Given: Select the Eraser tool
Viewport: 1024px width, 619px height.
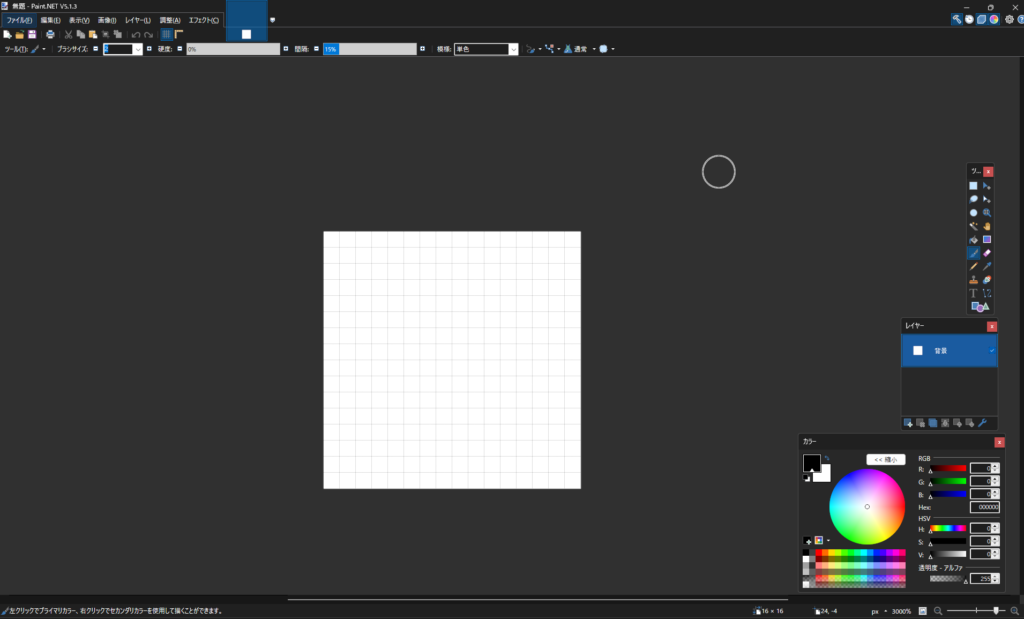Looking at the screenshot, I should point(987,253).
